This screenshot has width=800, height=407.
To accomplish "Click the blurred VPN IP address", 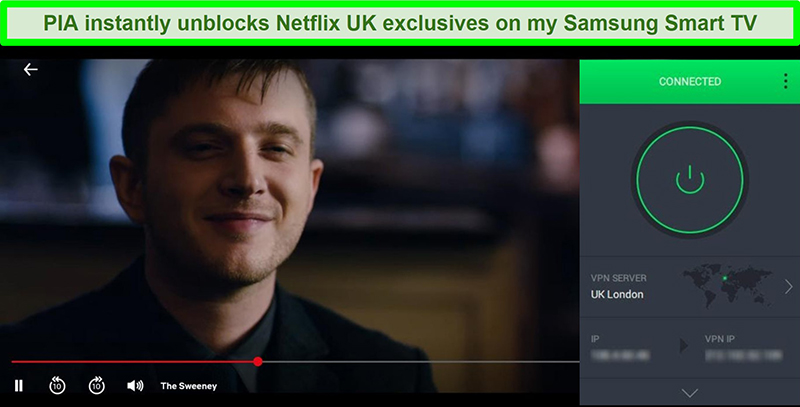I will point(743,355).
